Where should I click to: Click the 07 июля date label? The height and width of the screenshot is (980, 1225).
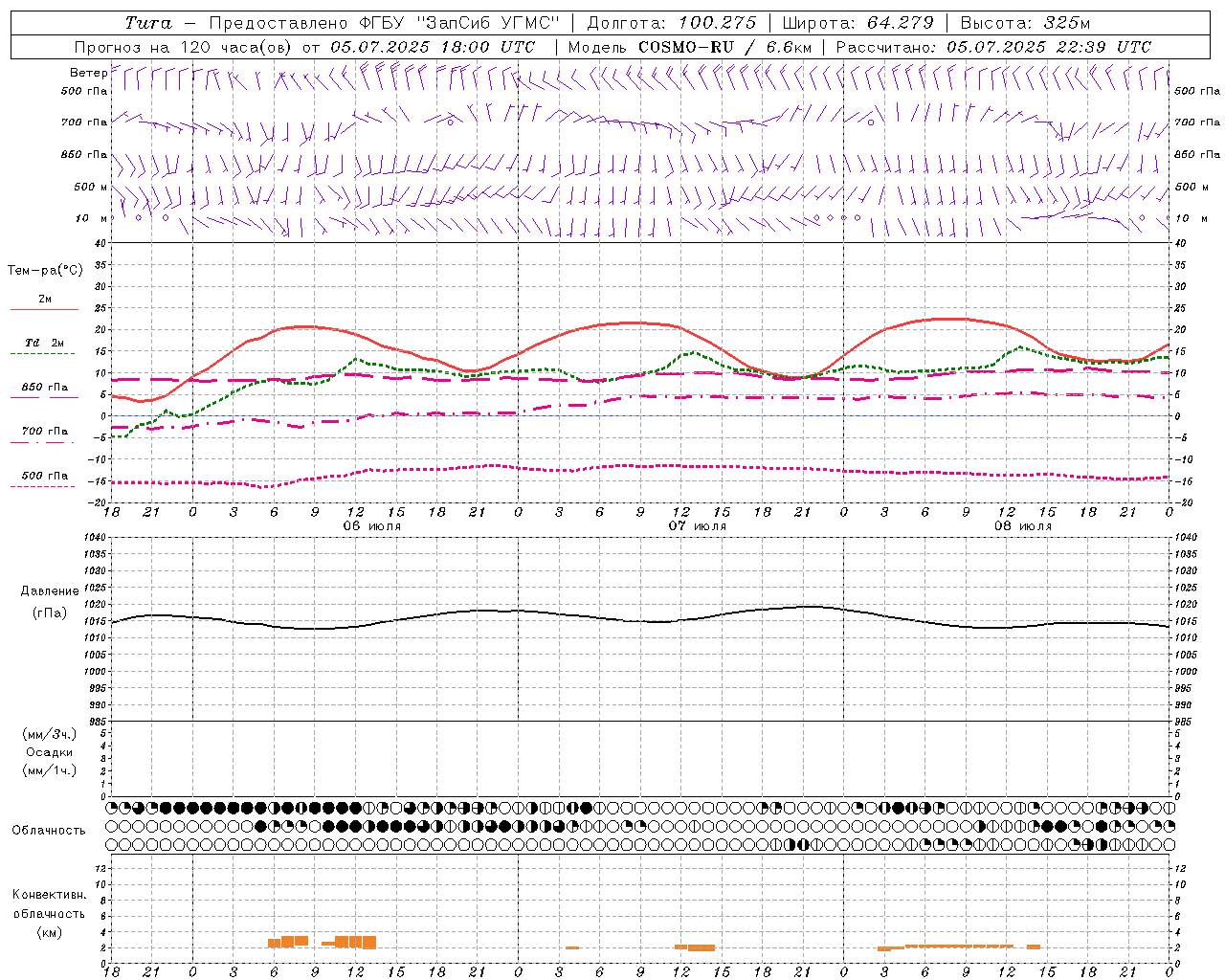tap(698, 526)
